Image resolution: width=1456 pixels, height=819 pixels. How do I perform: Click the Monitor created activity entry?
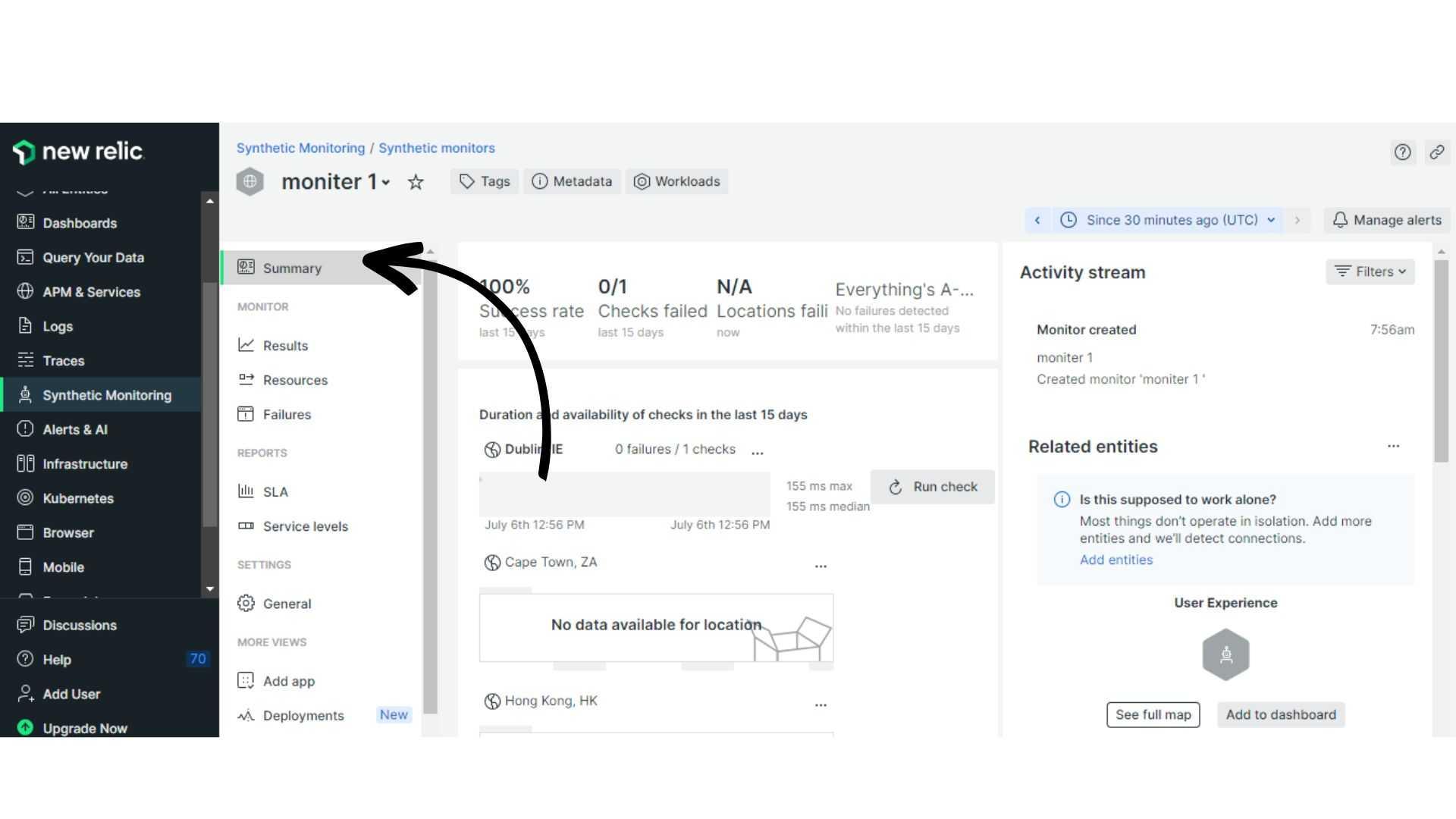click(1225, 354)
